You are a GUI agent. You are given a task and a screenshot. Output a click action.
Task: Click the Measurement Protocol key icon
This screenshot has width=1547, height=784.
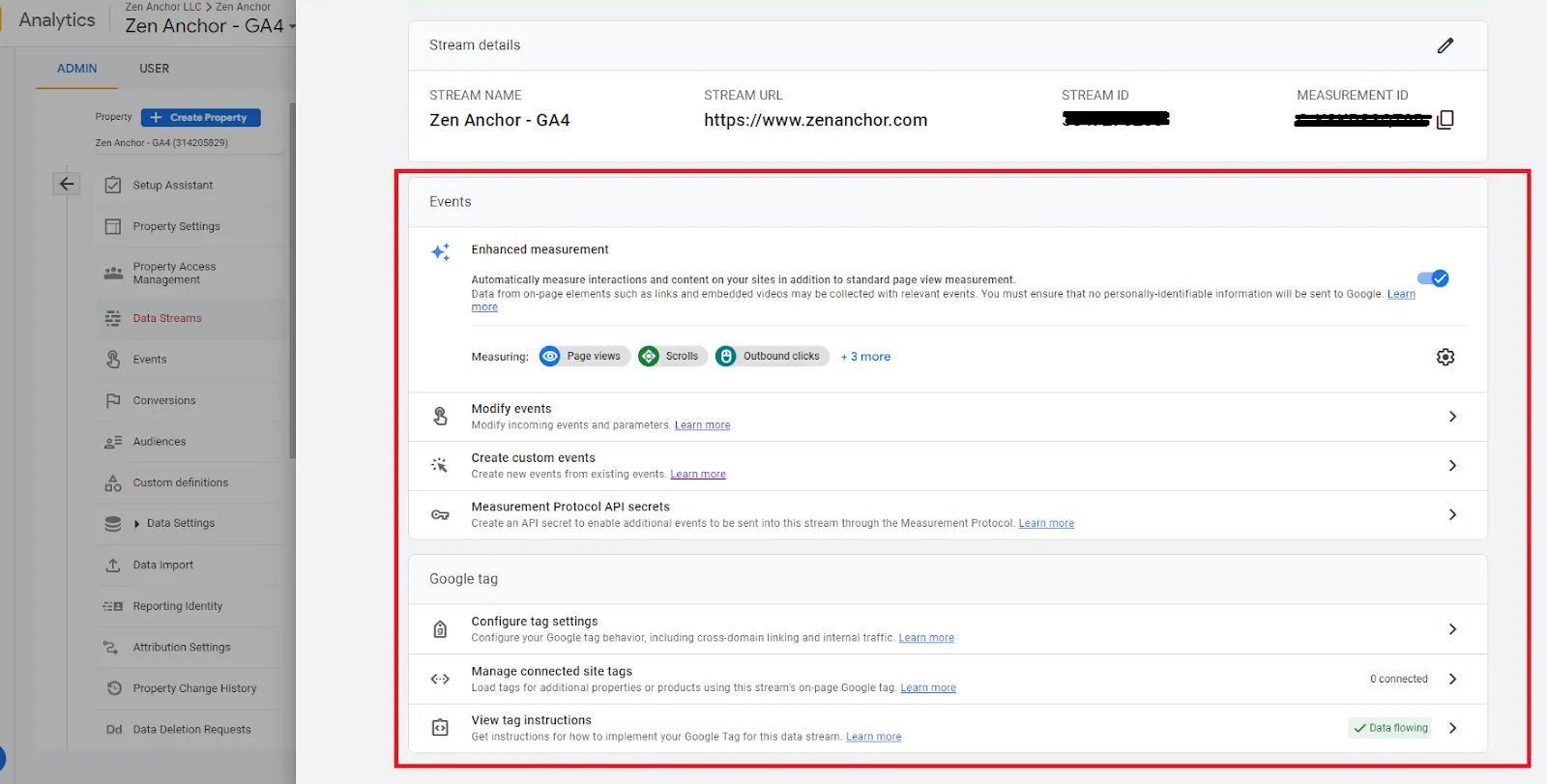(440, 514)
